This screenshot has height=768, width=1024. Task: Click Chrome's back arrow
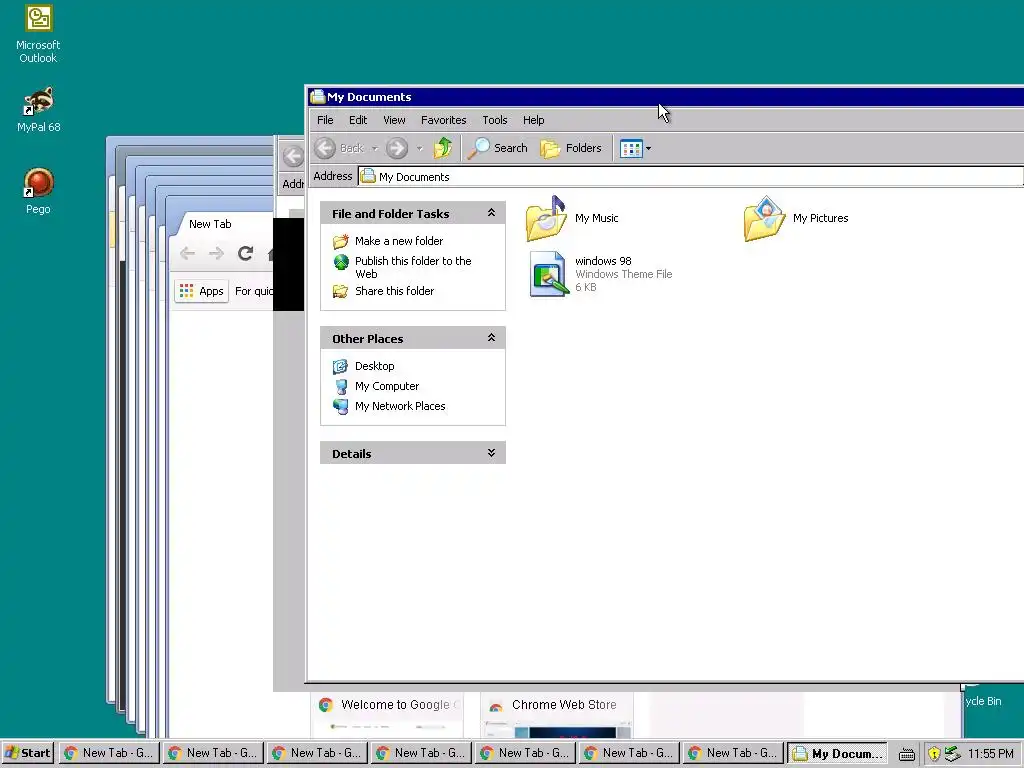[x=187, y=253]
